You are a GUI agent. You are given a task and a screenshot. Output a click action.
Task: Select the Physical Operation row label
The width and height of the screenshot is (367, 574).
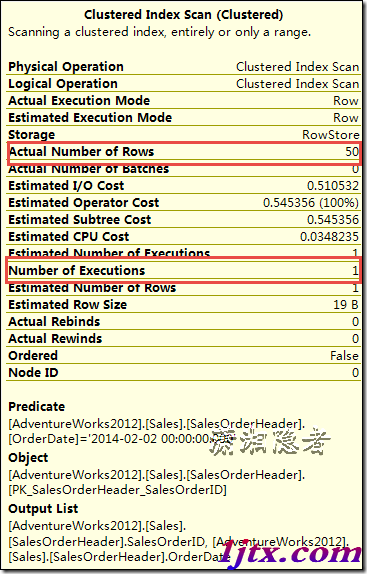click(66, 67)
